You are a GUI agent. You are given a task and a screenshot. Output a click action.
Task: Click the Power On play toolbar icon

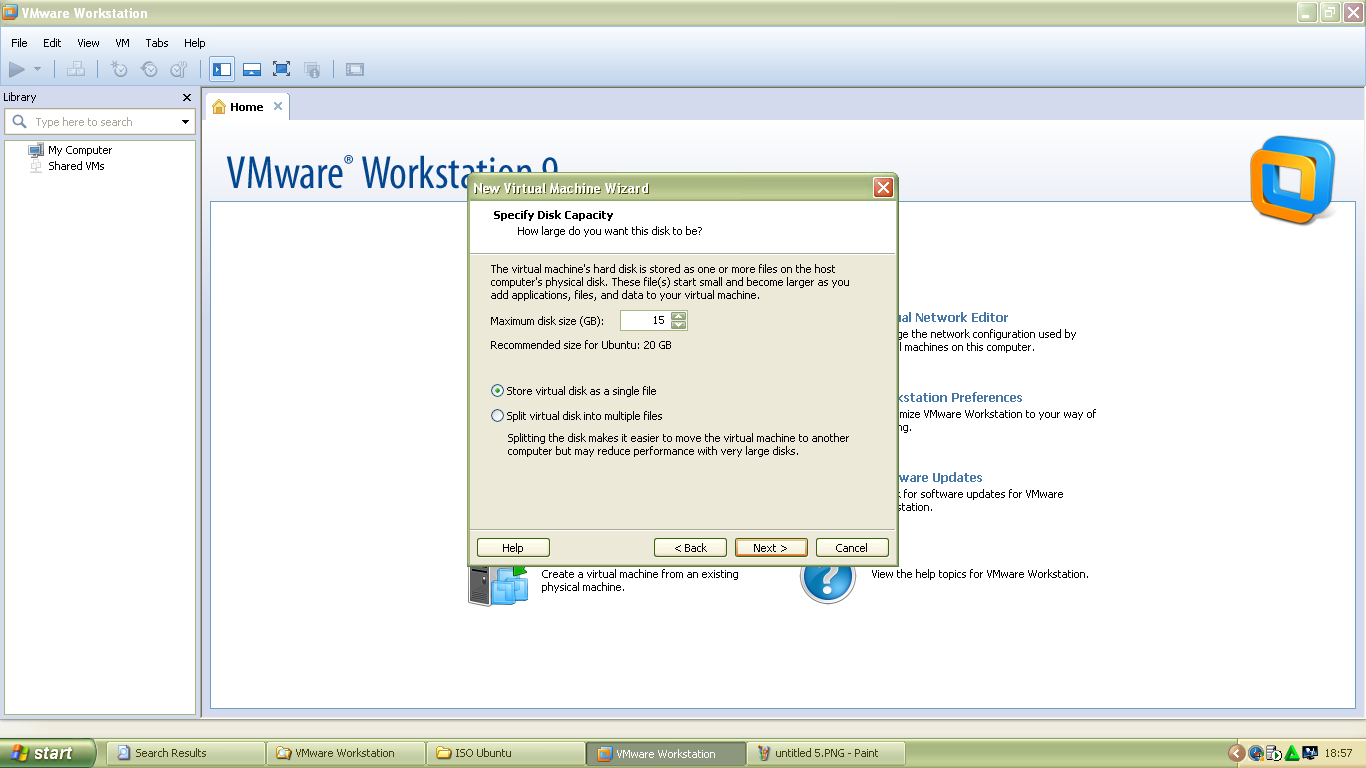coord(17,69)
